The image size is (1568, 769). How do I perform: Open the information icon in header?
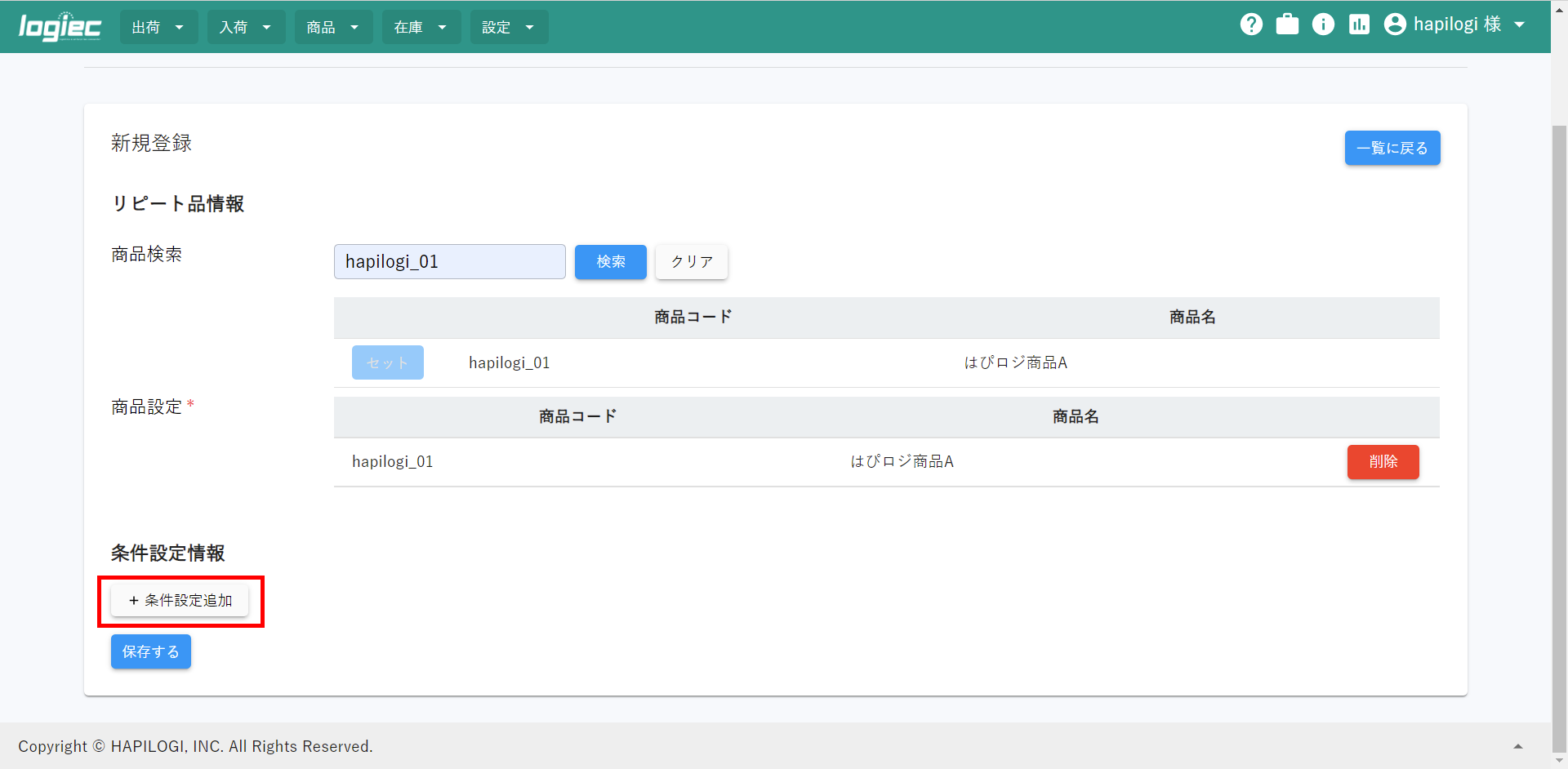click(1323, 24)
